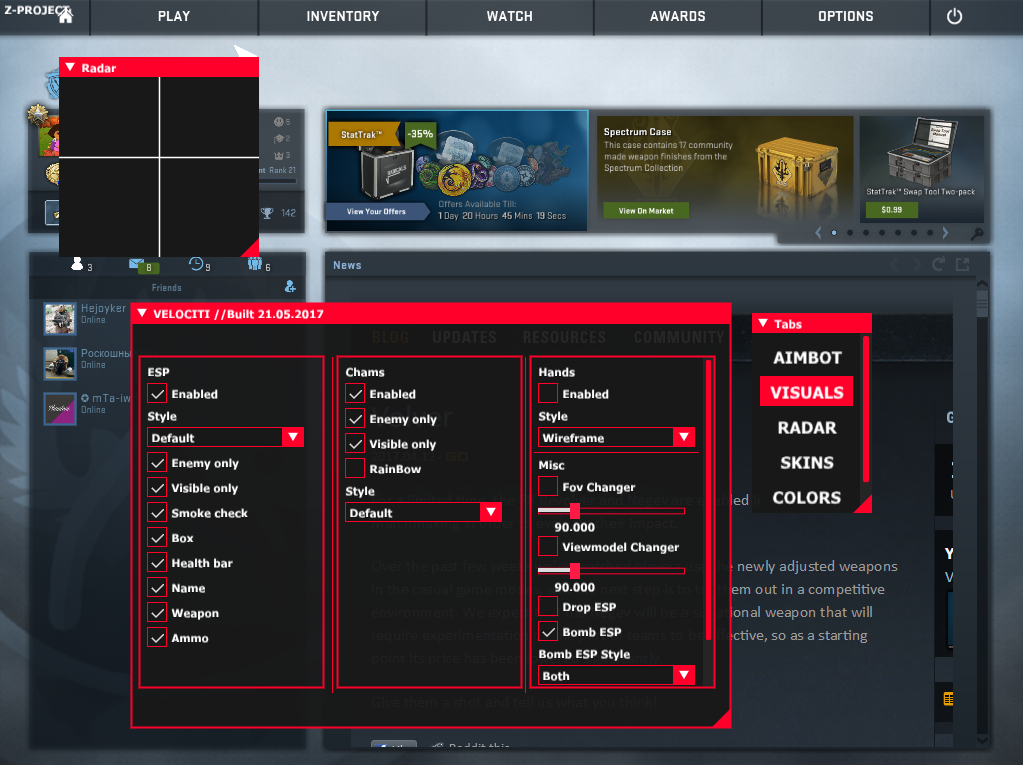This screenshot has width=1023, height=765.
Task: Click the add friend icon
Action: 290,286
